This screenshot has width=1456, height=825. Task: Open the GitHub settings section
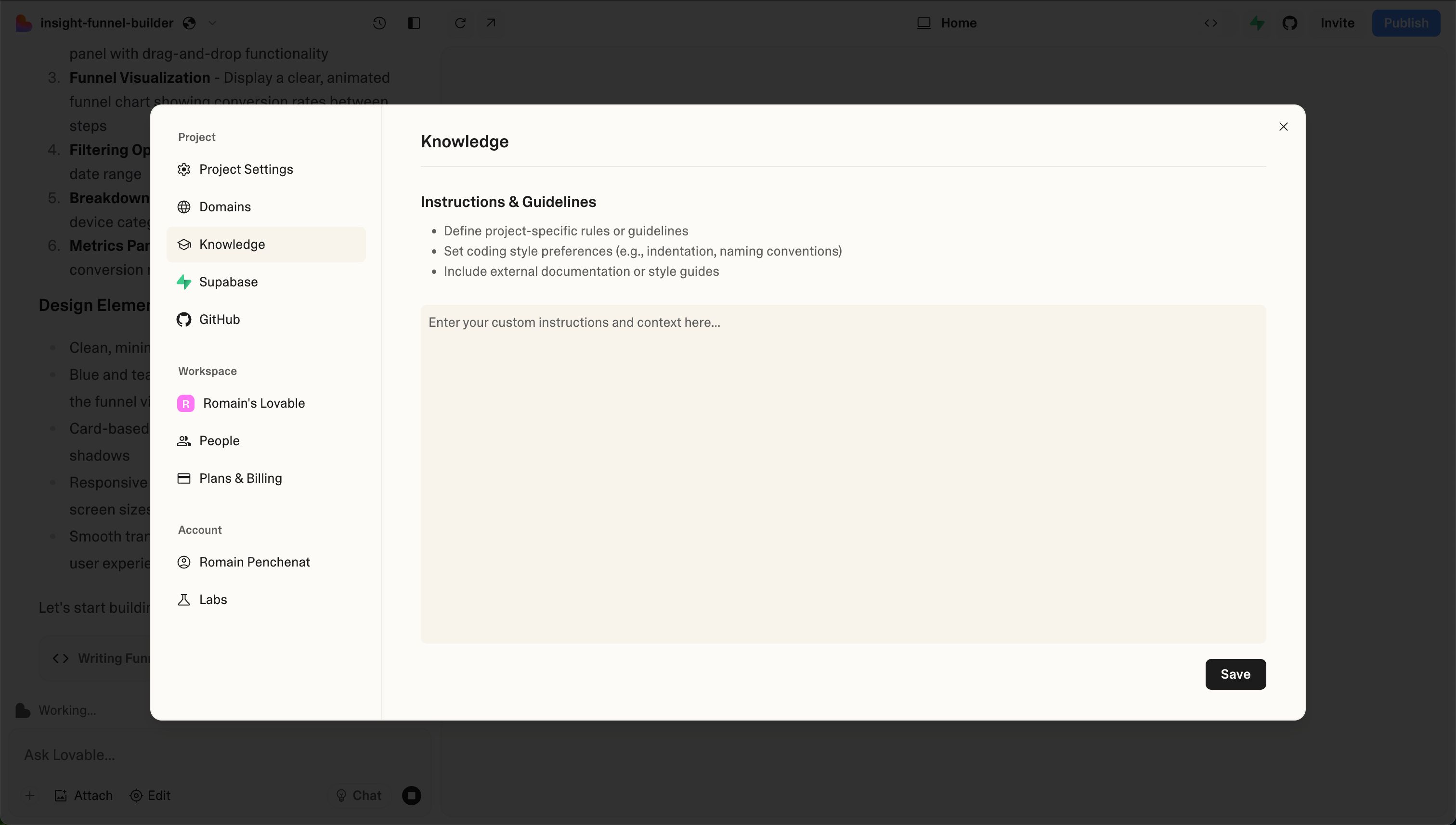266,320
